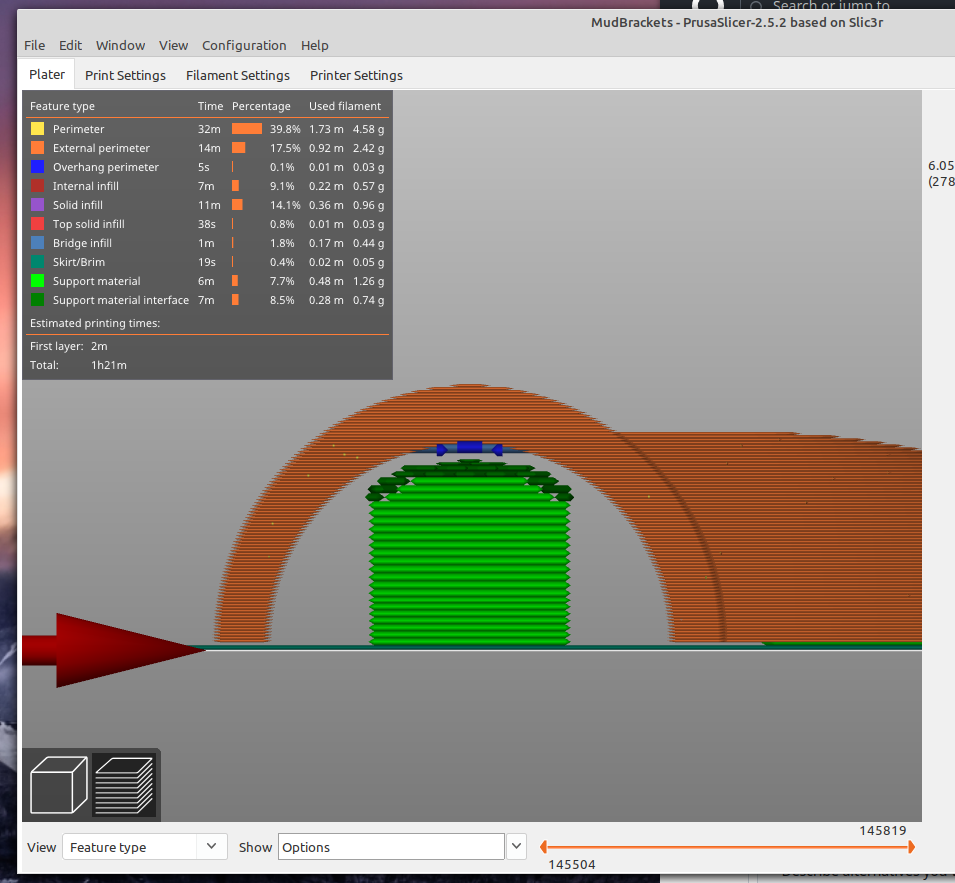Click the horizontal layer range slider track
Image resolution: width=955 pixels, height=883 pixels.
coord(726,846)
